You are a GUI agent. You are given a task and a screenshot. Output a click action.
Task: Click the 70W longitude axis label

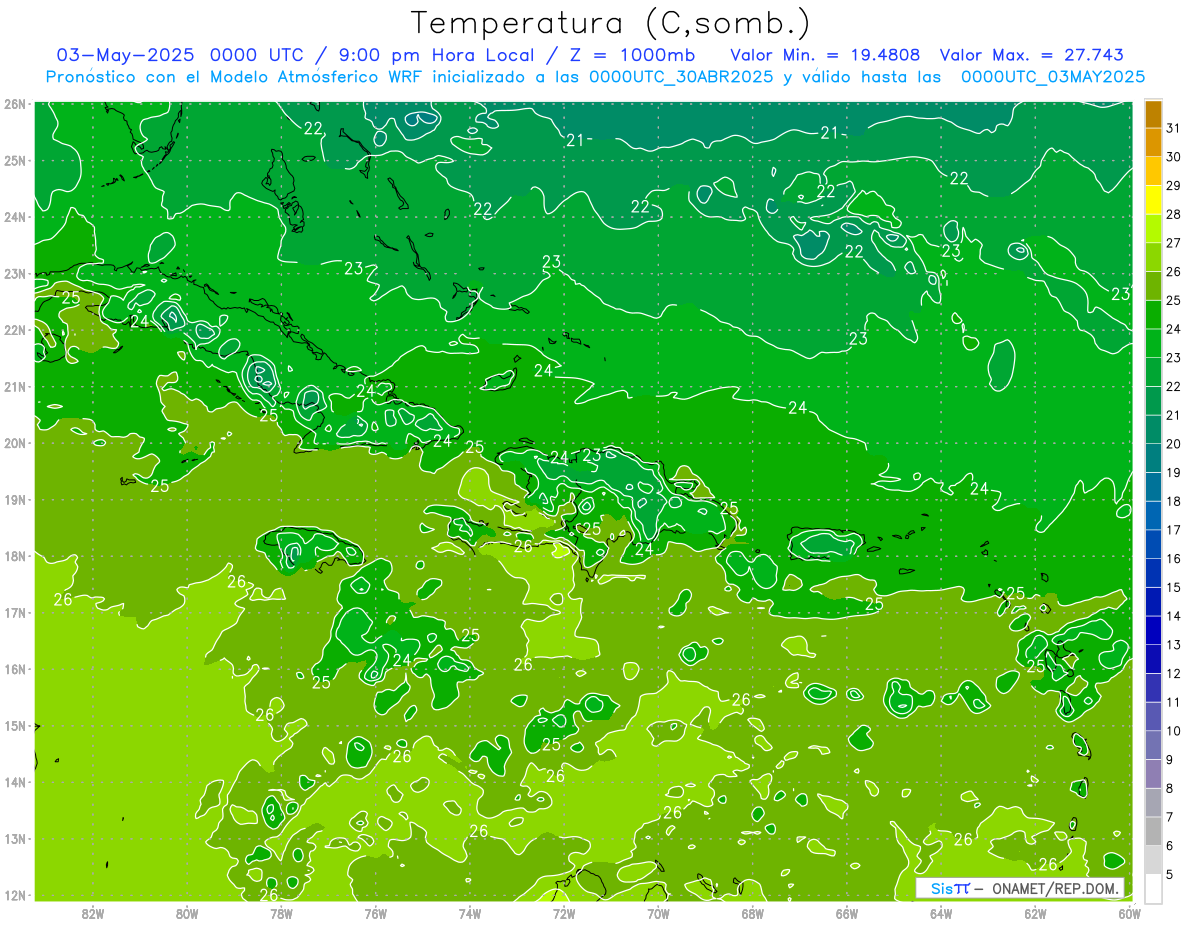click(x=658, y=913)
